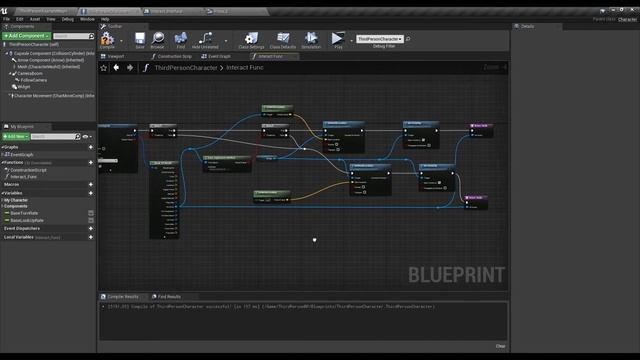Image resolution: width=640 pixels, height=360 pixels.
Task: Select the FollowCamera component
Action: (33, 80)
